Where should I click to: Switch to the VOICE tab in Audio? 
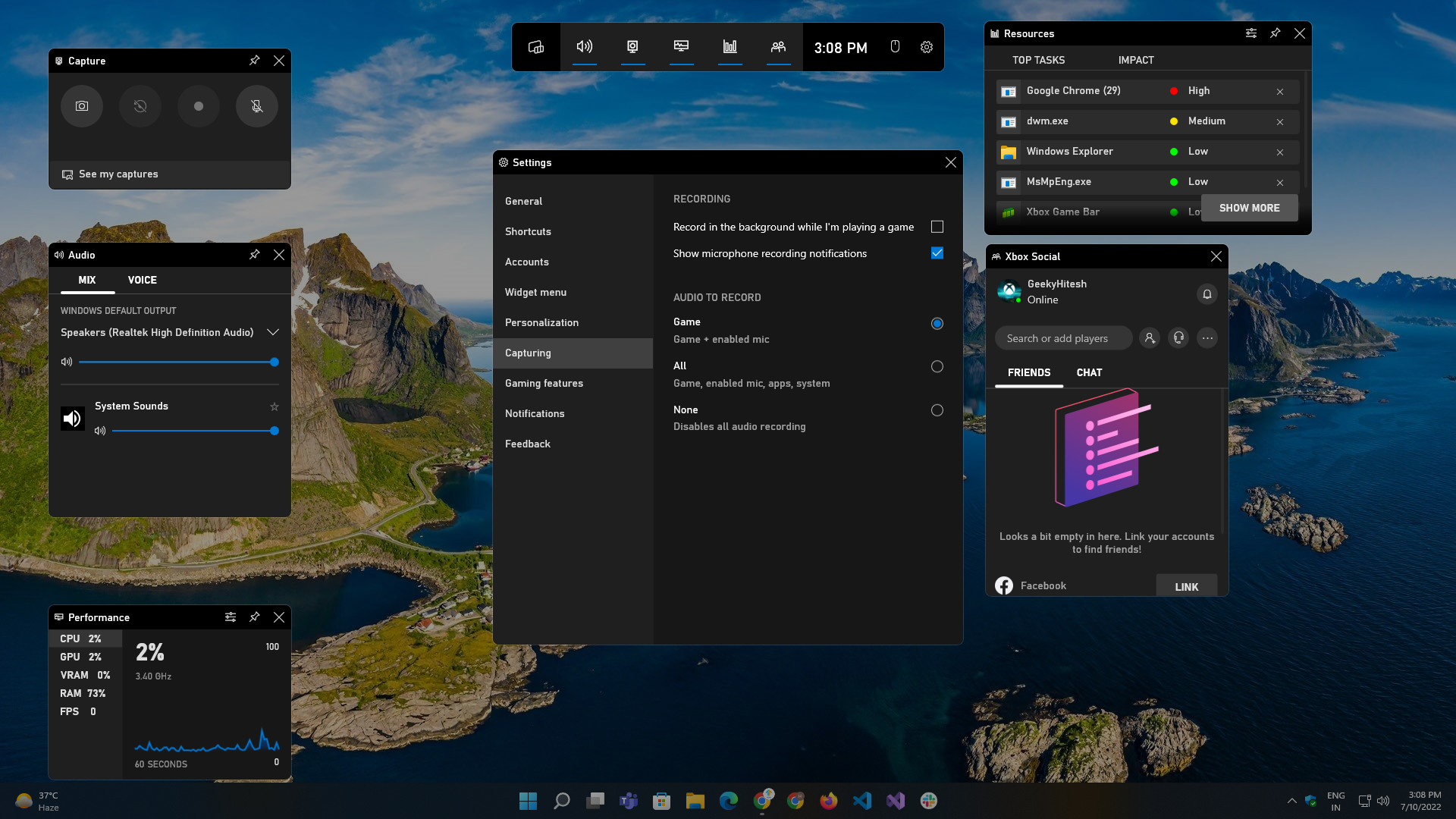coord(143,280)
